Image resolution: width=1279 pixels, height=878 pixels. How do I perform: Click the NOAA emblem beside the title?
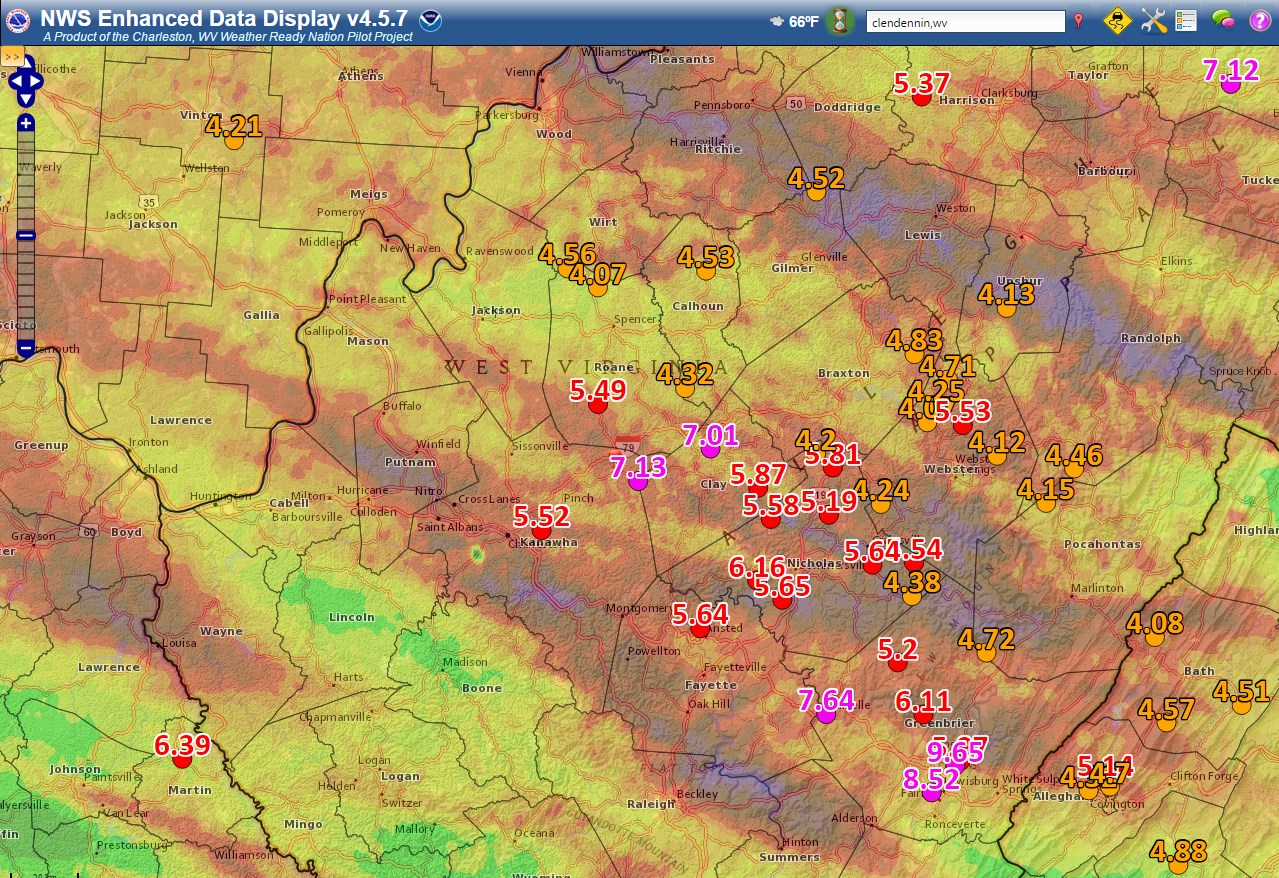(x=431, y=21)
